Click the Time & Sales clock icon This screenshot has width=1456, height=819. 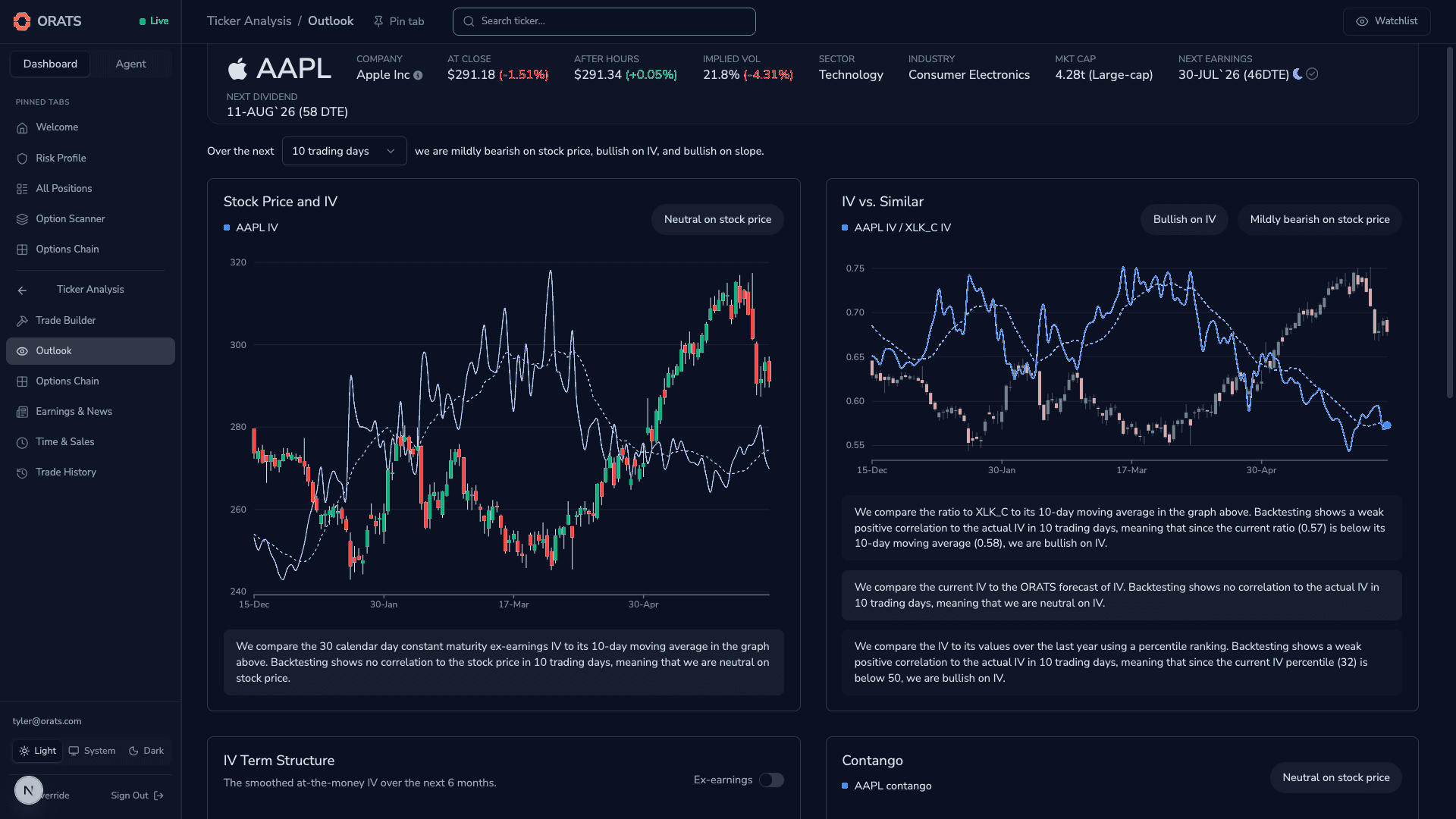pyautogui.click(x=22, y=442)
